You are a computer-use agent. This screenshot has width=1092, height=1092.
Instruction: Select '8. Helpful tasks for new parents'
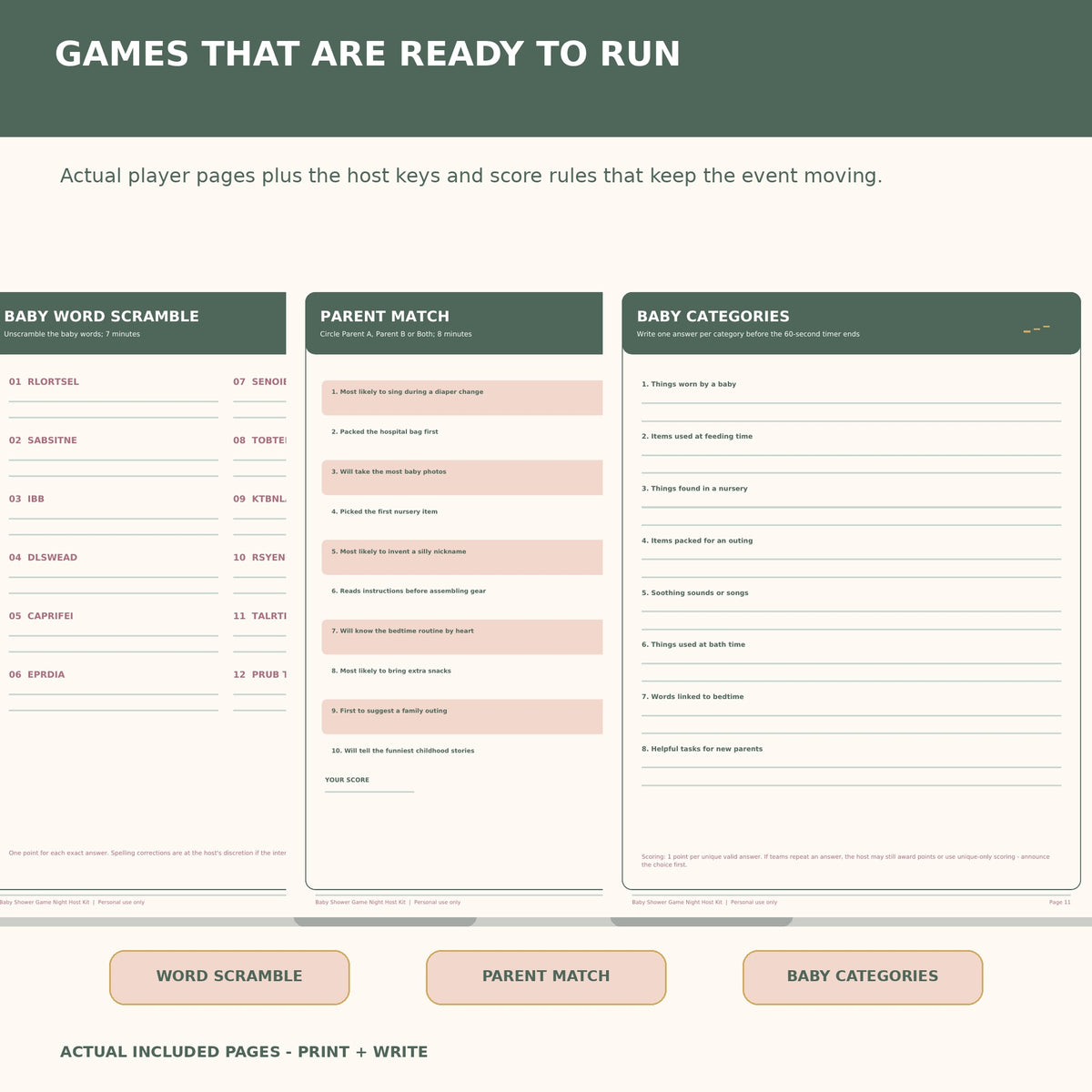(703, 749)
